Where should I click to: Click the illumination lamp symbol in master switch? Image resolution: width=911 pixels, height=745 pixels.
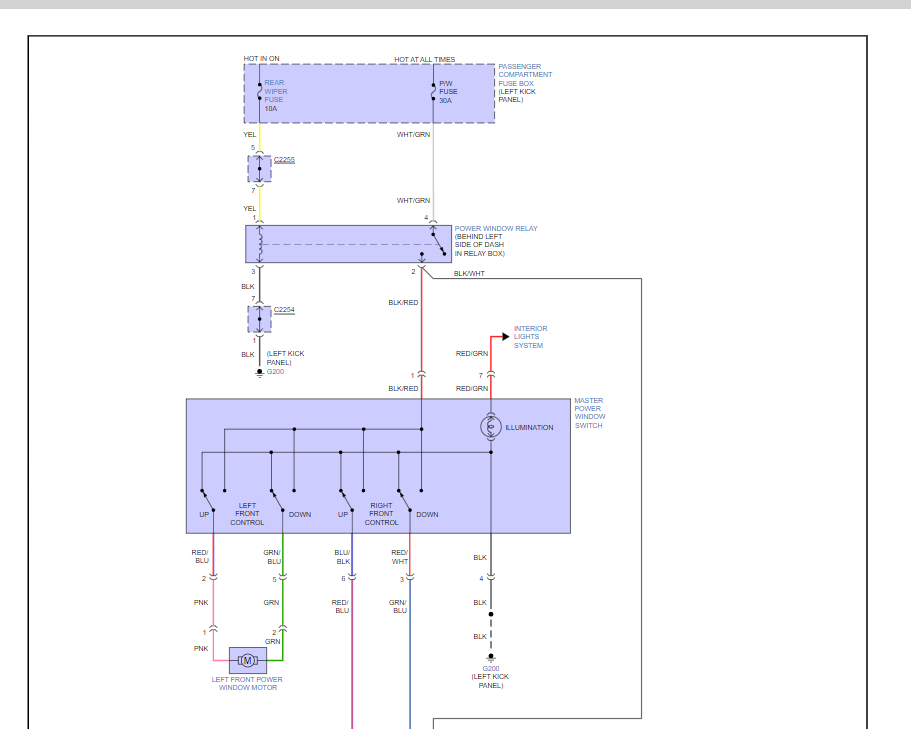491,427
